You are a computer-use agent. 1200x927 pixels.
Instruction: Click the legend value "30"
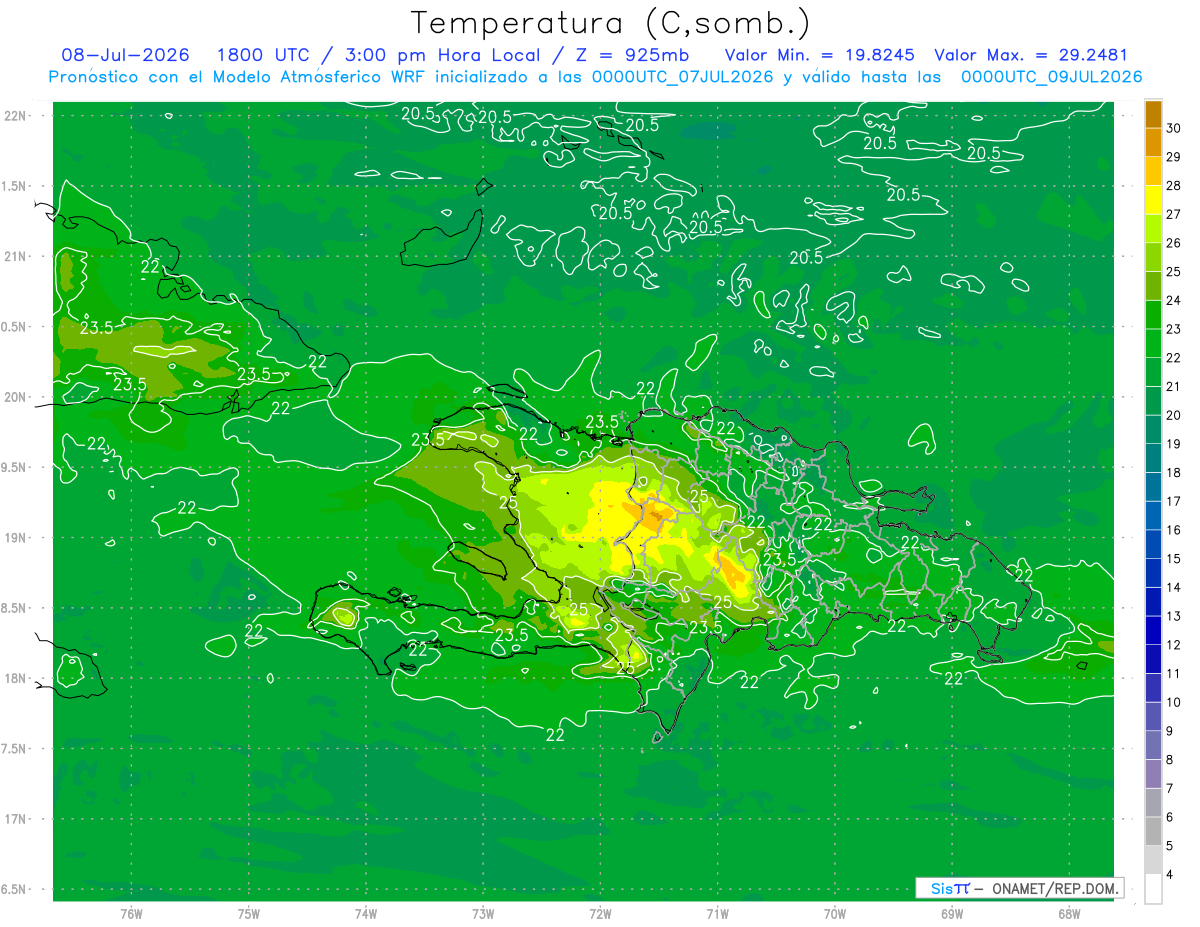click(x=1174, y=127)
